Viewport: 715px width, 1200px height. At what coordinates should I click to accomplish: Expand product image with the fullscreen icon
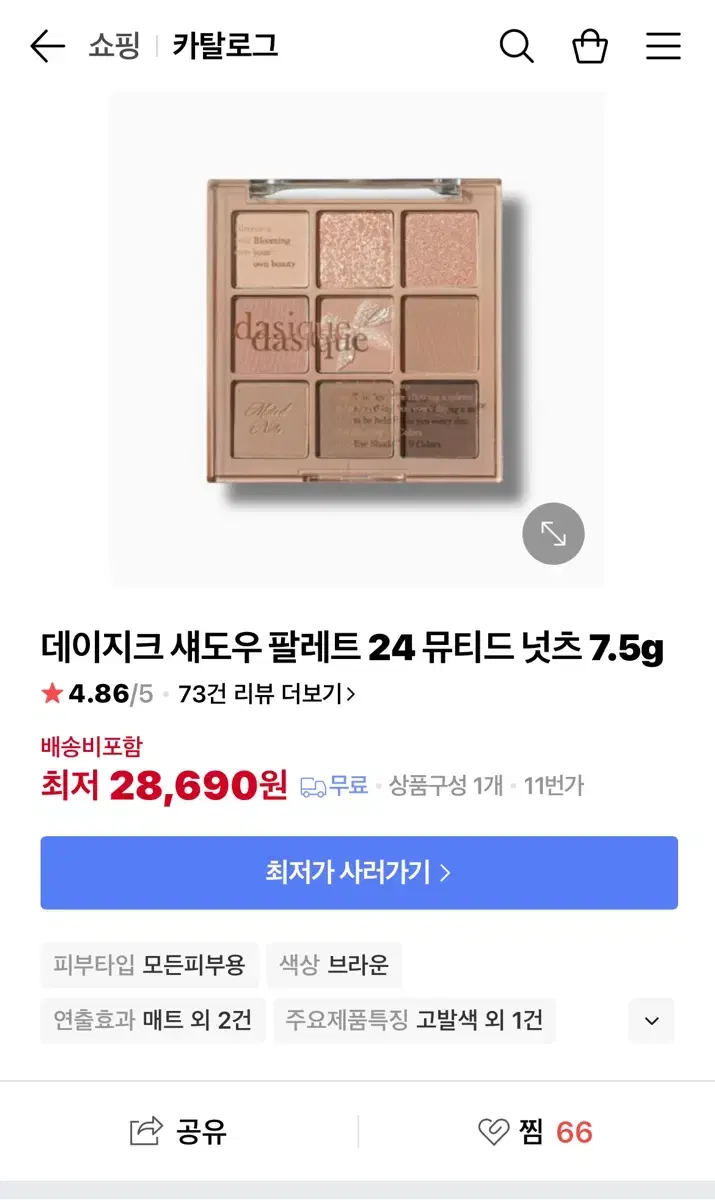coord(553,534)
